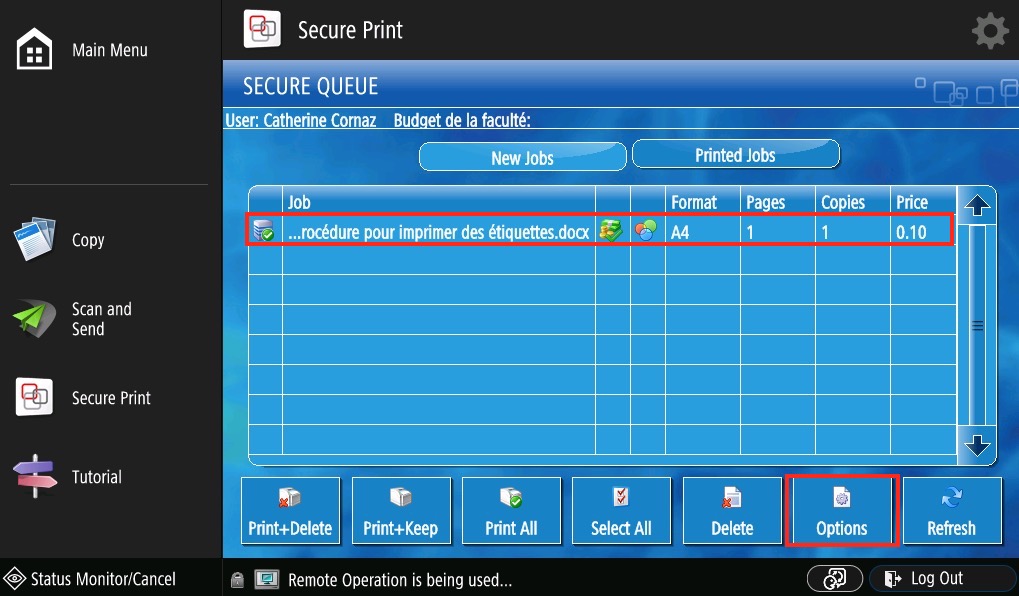This screenshot has width=1019, height=596.
Task: Open the Tutorial signpost icon
Action: (35, 477)
